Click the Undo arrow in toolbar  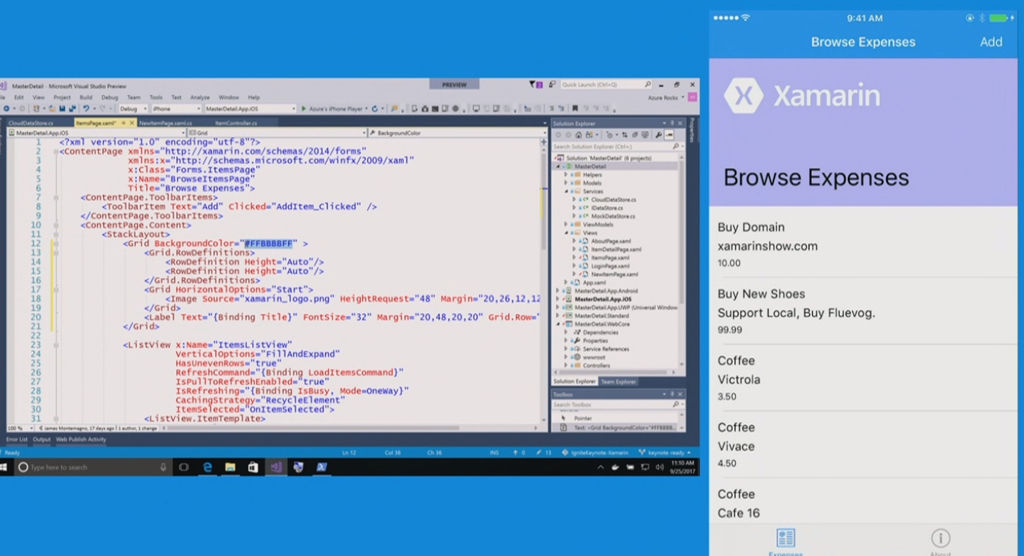click(86, 108)
